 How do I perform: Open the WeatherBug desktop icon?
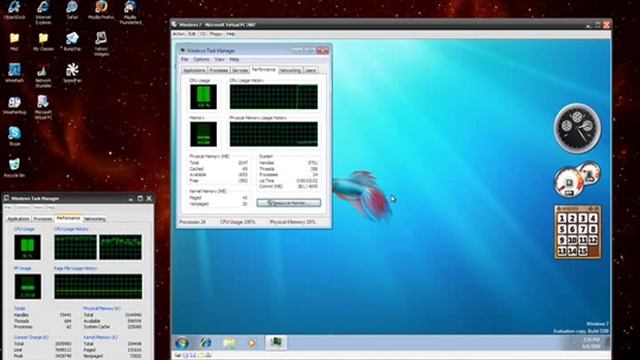pos(14,105)
